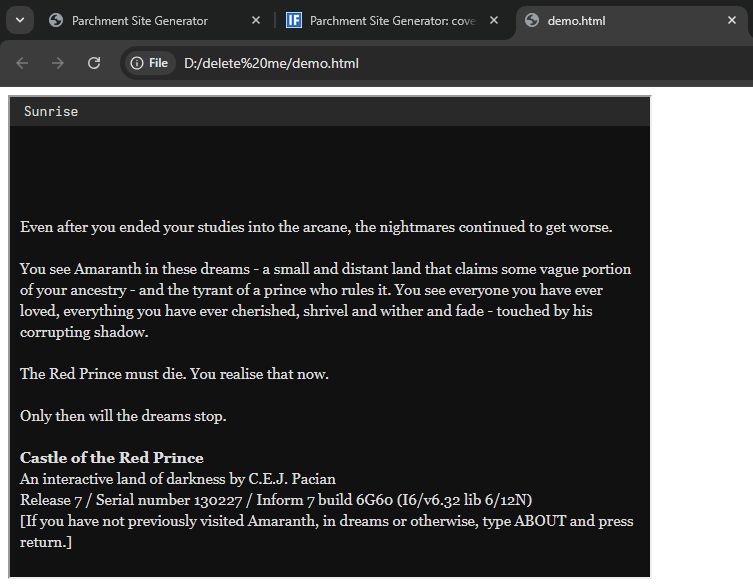Go back using the browser back arrow
The image size is (753, 587).
(22, 63)
